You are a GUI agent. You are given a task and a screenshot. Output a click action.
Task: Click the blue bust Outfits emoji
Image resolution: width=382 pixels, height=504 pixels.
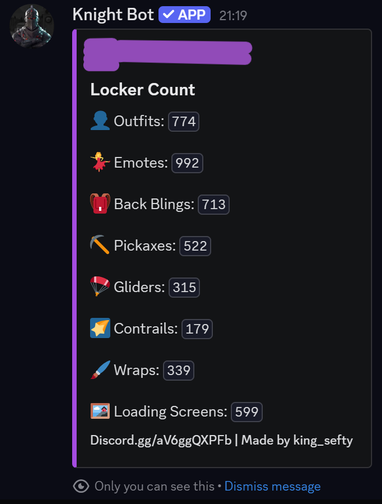point(100,121)
